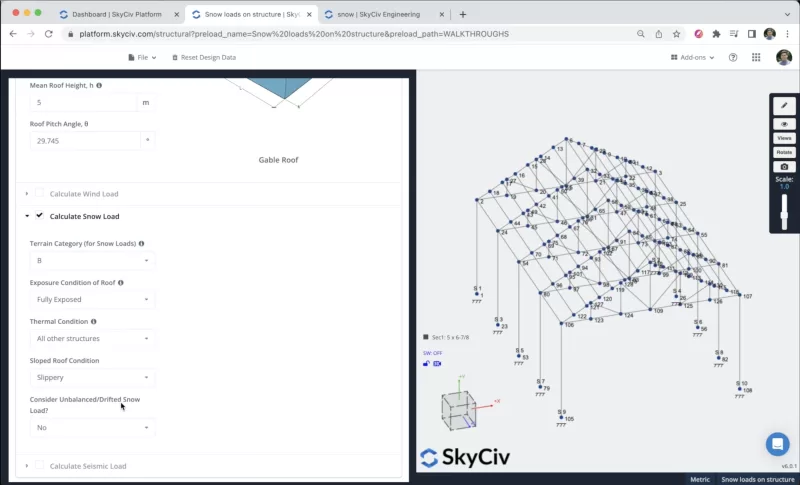Image resolution: width=800 pixels, height=485 pixels.
Task: Reload the page
Action: click(48, 34)
